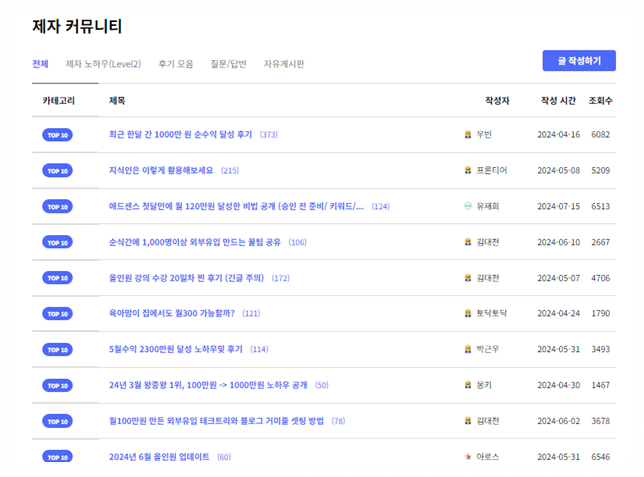Click author name 몽키

(x=484, y=385)
